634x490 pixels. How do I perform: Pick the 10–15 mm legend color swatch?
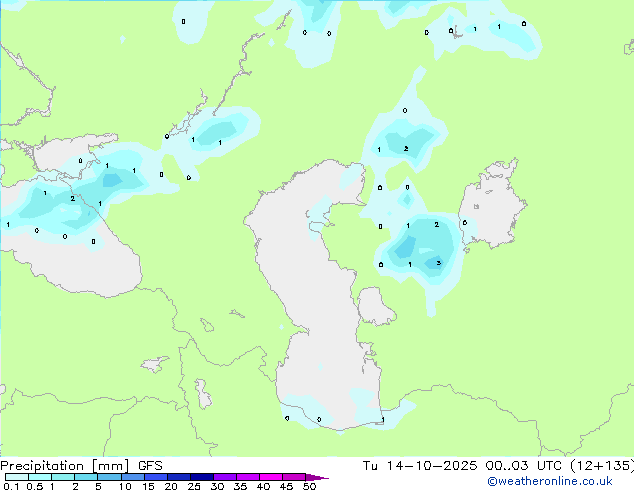(x=132, y=477)
